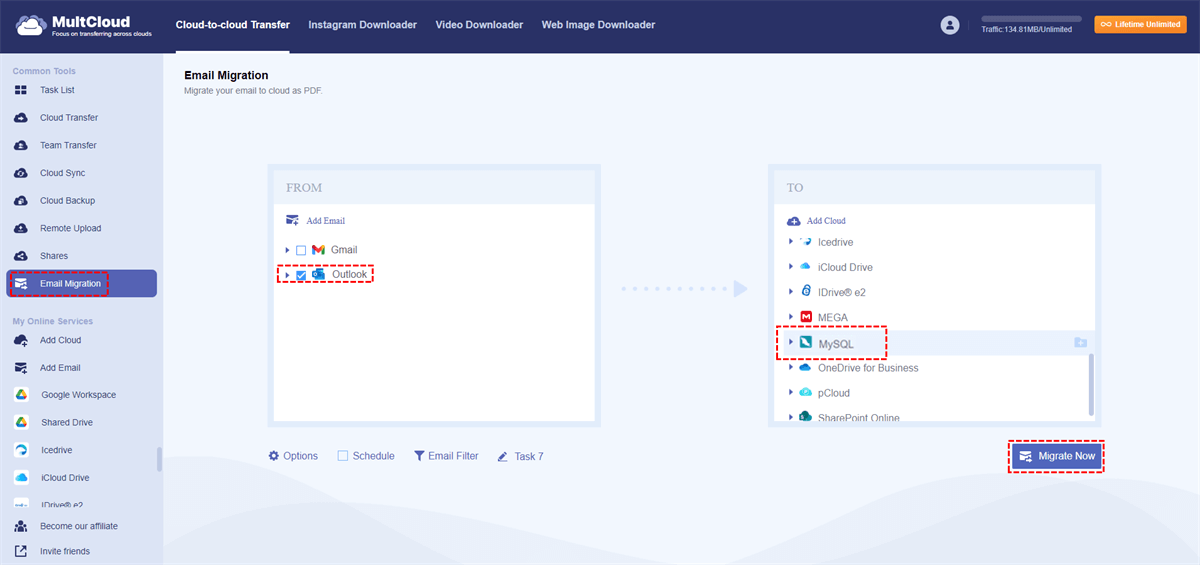The width and height of the screenshot is (1200, 565).
Task: Select the iCloud Drive row in TO list
Action: pos(935,267)
